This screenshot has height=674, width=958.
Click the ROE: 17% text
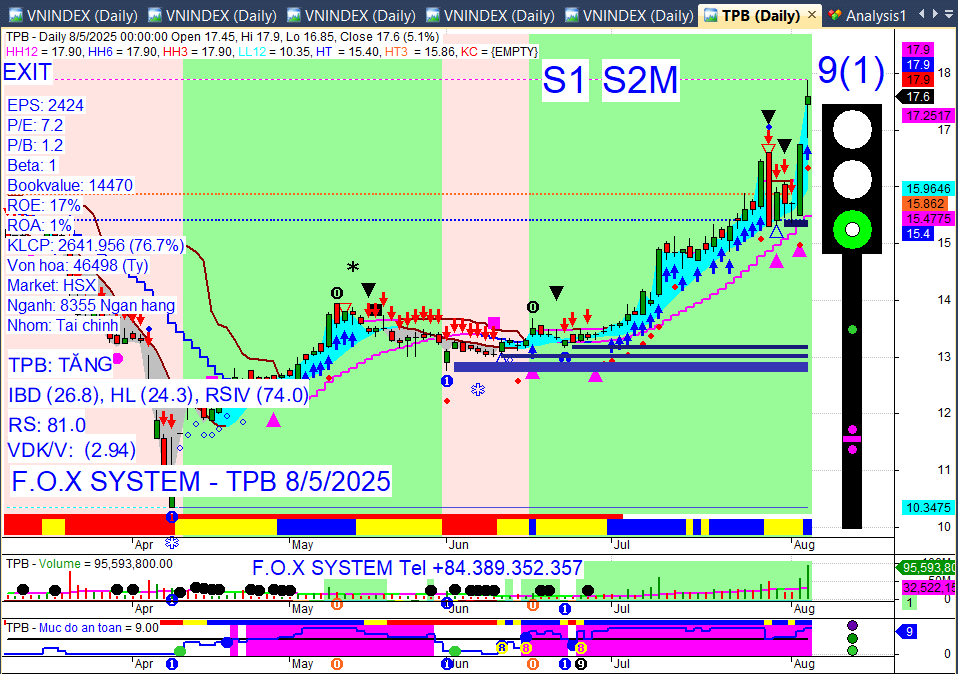(x=44, y=205)
